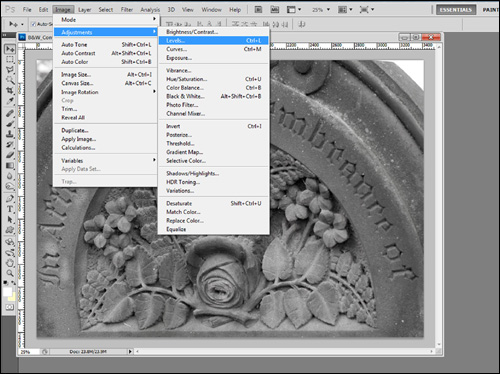The image size is (500, 374).
Task: Select the Hand tool
Action: (x=10, y=263)
